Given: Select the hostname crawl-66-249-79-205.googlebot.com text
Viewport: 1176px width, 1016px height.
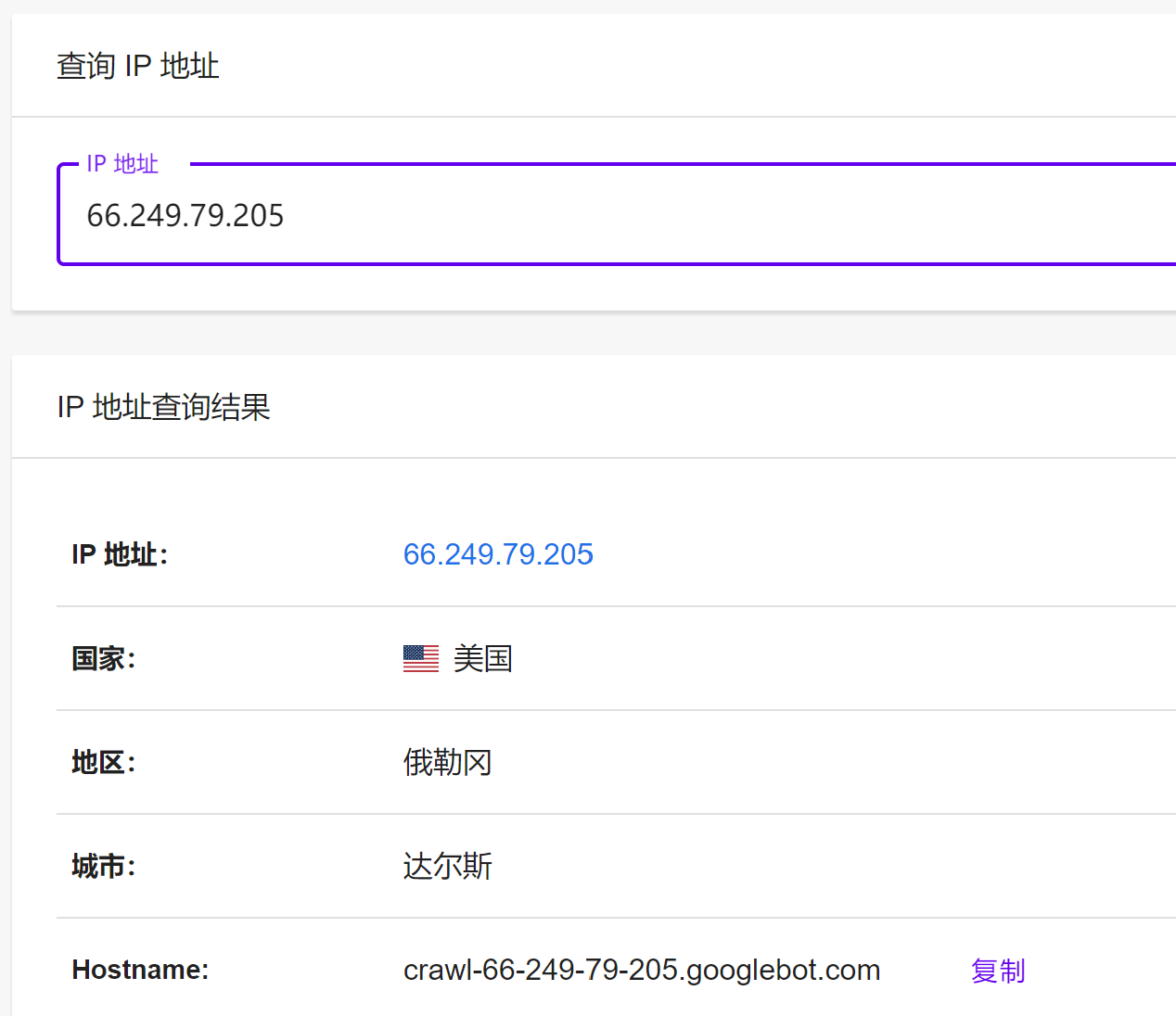Looking at the screenshot, I should [x=642, y=970].
